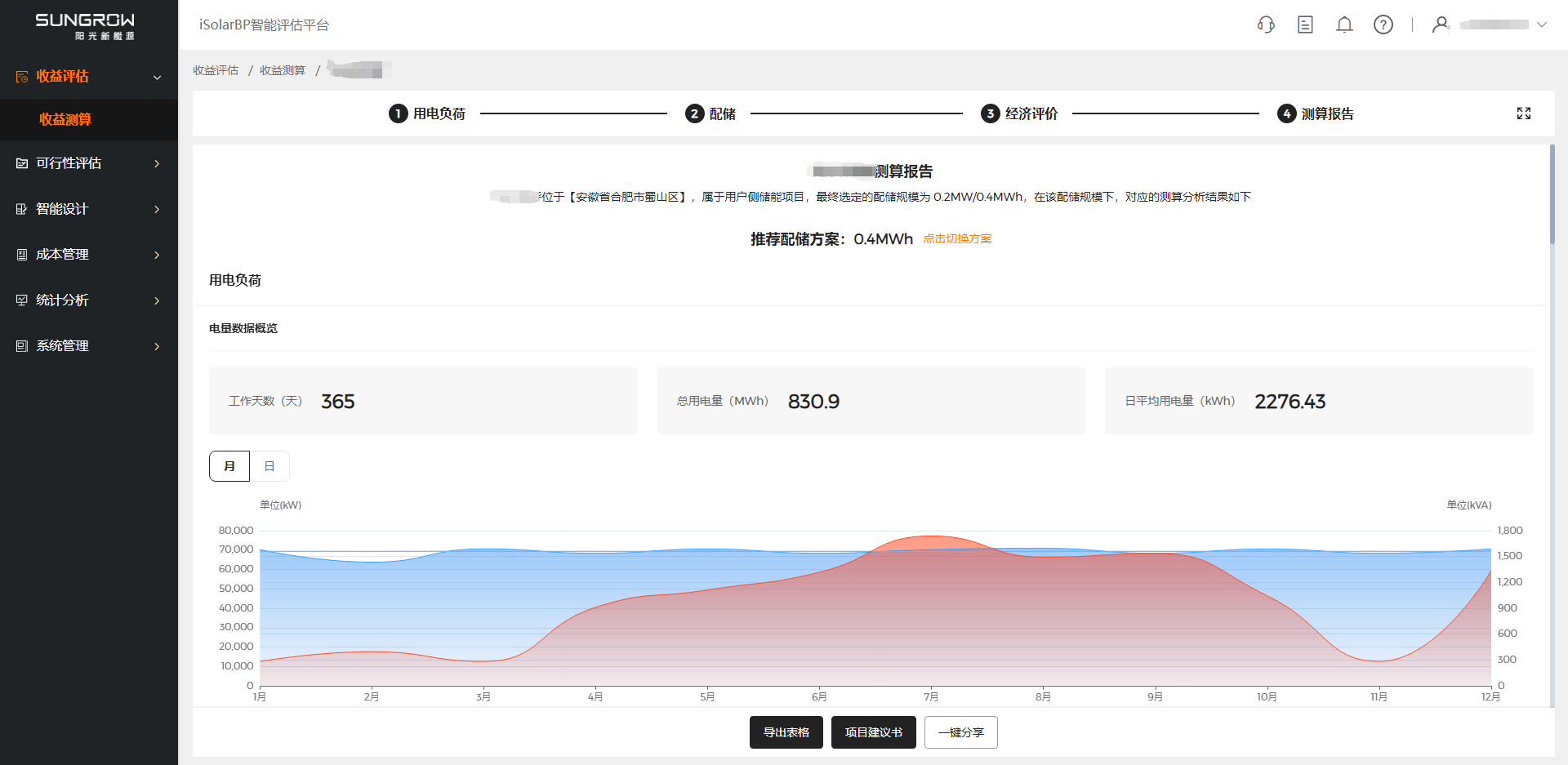Click 点击切换方案 link
Viewport: 1568px width, 765px height.
tap(957, 239)
